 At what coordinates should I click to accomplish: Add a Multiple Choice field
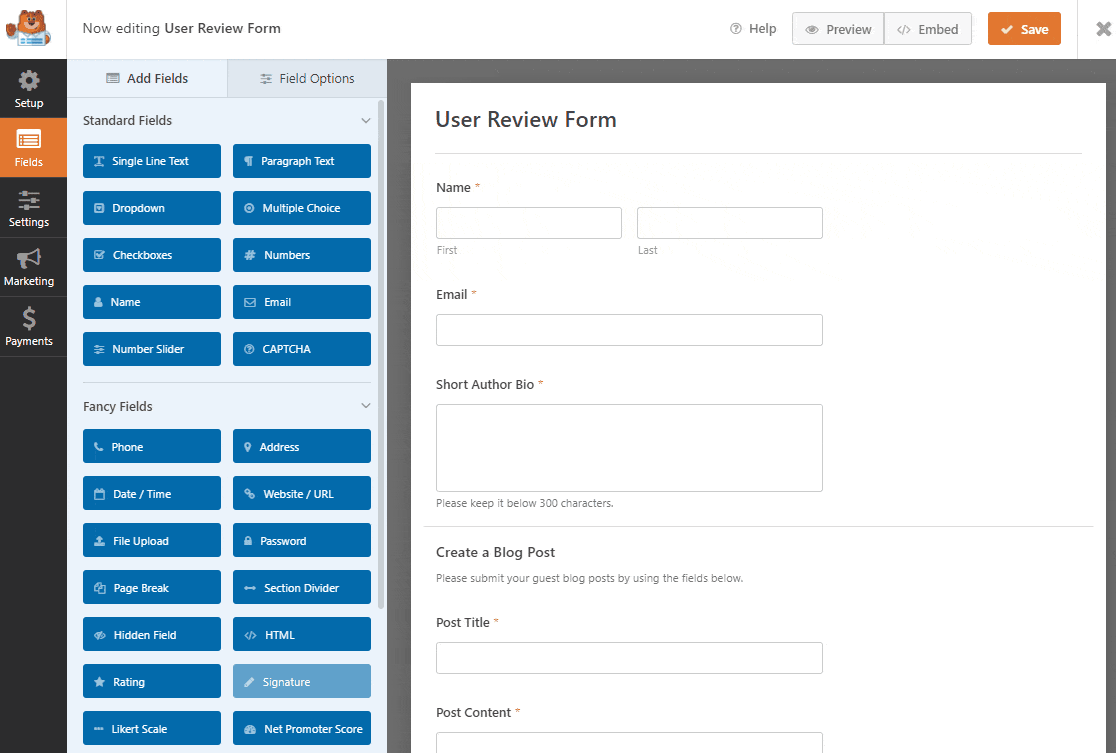[x=301, y=208]
